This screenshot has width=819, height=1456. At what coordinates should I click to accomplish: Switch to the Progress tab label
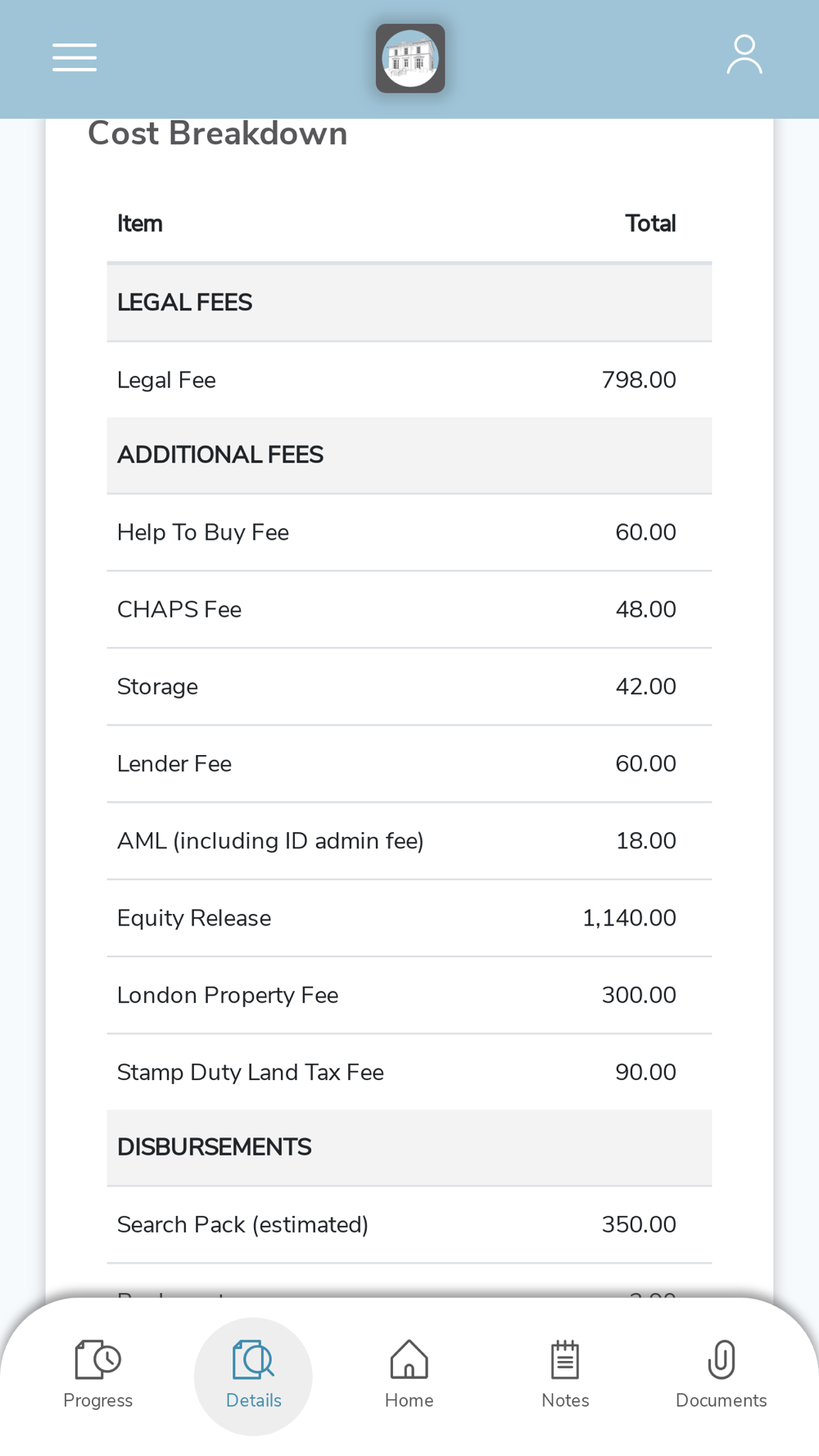(97, 1400)
